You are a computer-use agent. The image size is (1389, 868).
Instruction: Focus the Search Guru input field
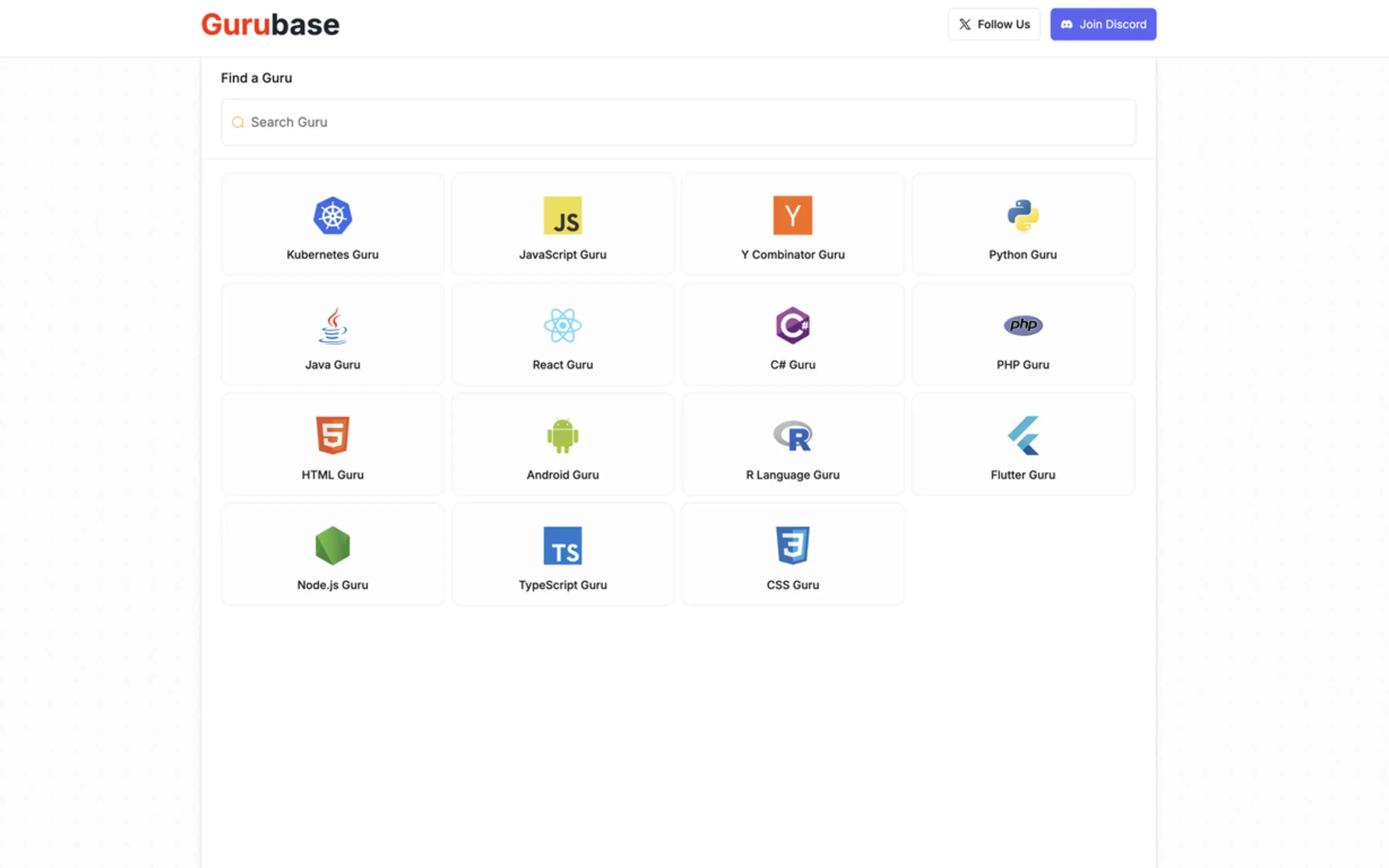click(x=678, y=122)
